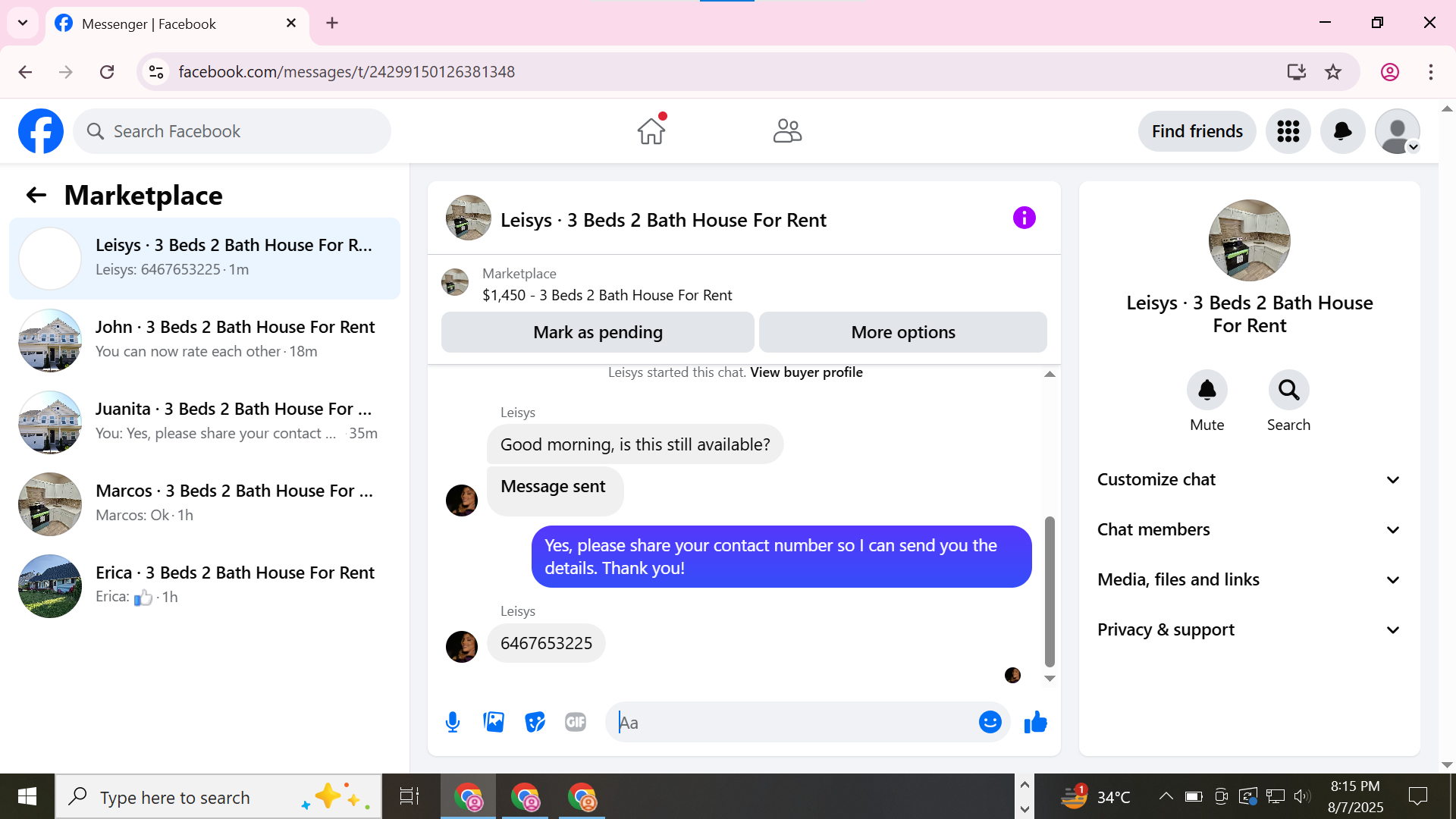
Task: Open View buyer profile link
Action: tap(806, 372)
